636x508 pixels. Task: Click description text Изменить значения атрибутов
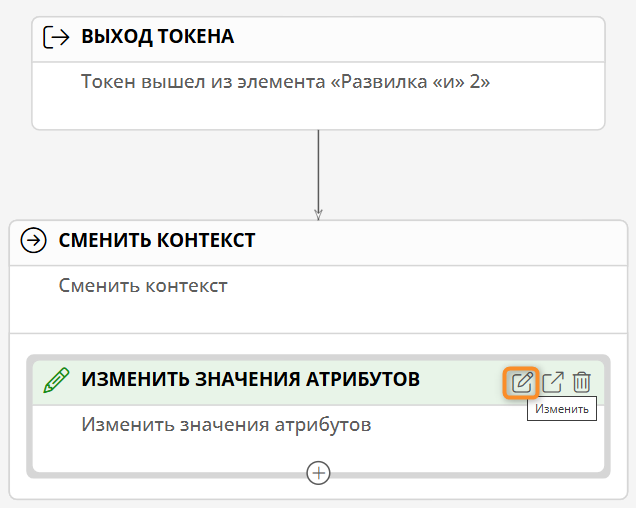coord(226,425)
